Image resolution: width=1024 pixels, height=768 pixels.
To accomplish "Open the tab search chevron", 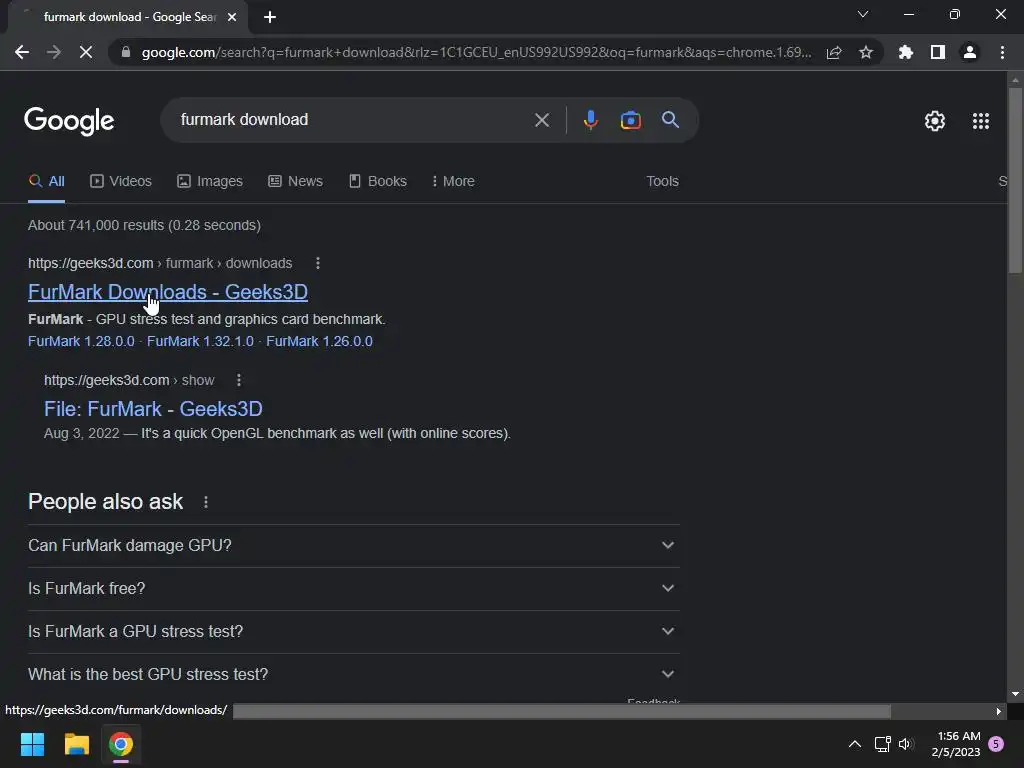I will pyautogui.click(x=863, y=14).
